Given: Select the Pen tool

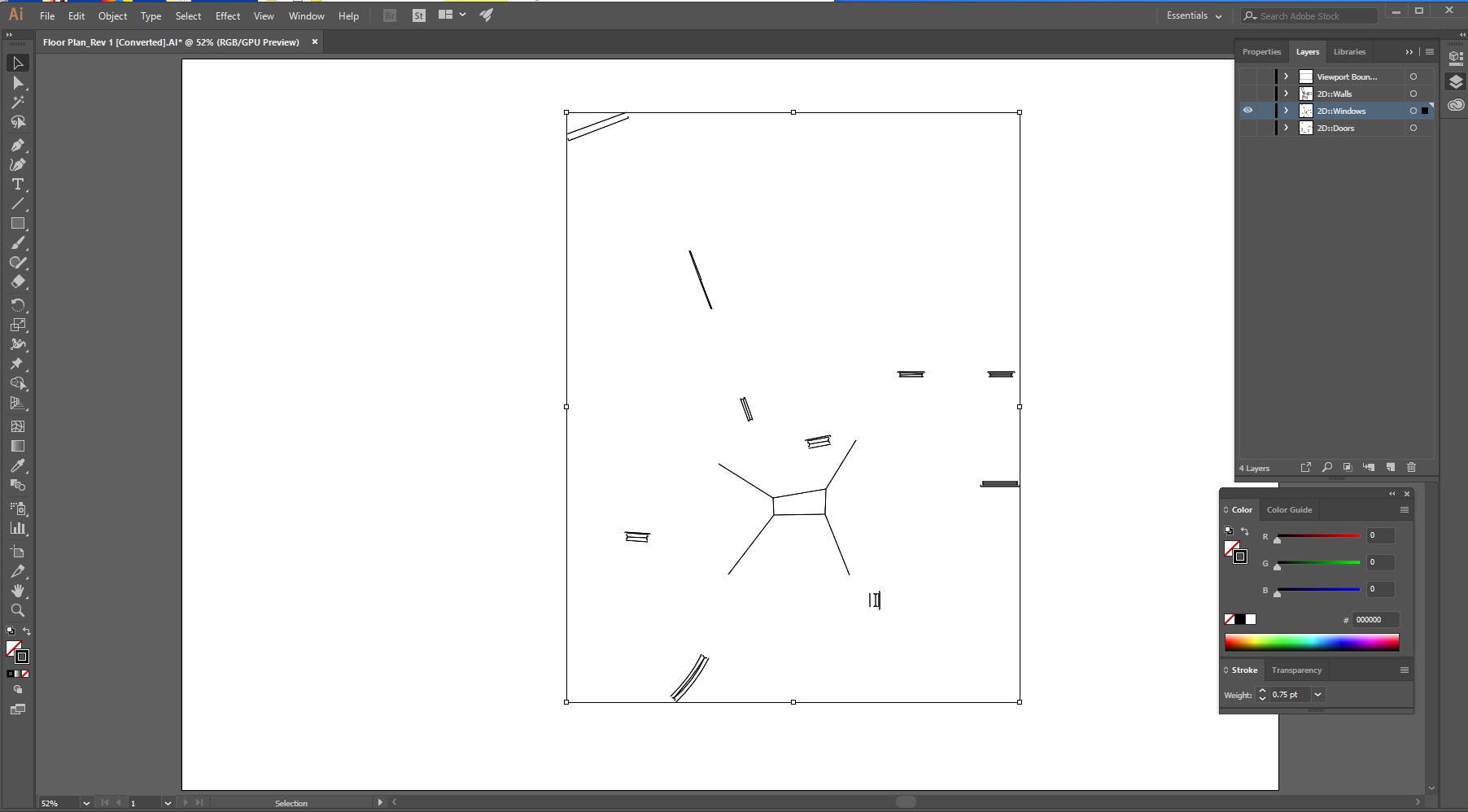Looking at the screenshot, I should [x=18, y=145].
